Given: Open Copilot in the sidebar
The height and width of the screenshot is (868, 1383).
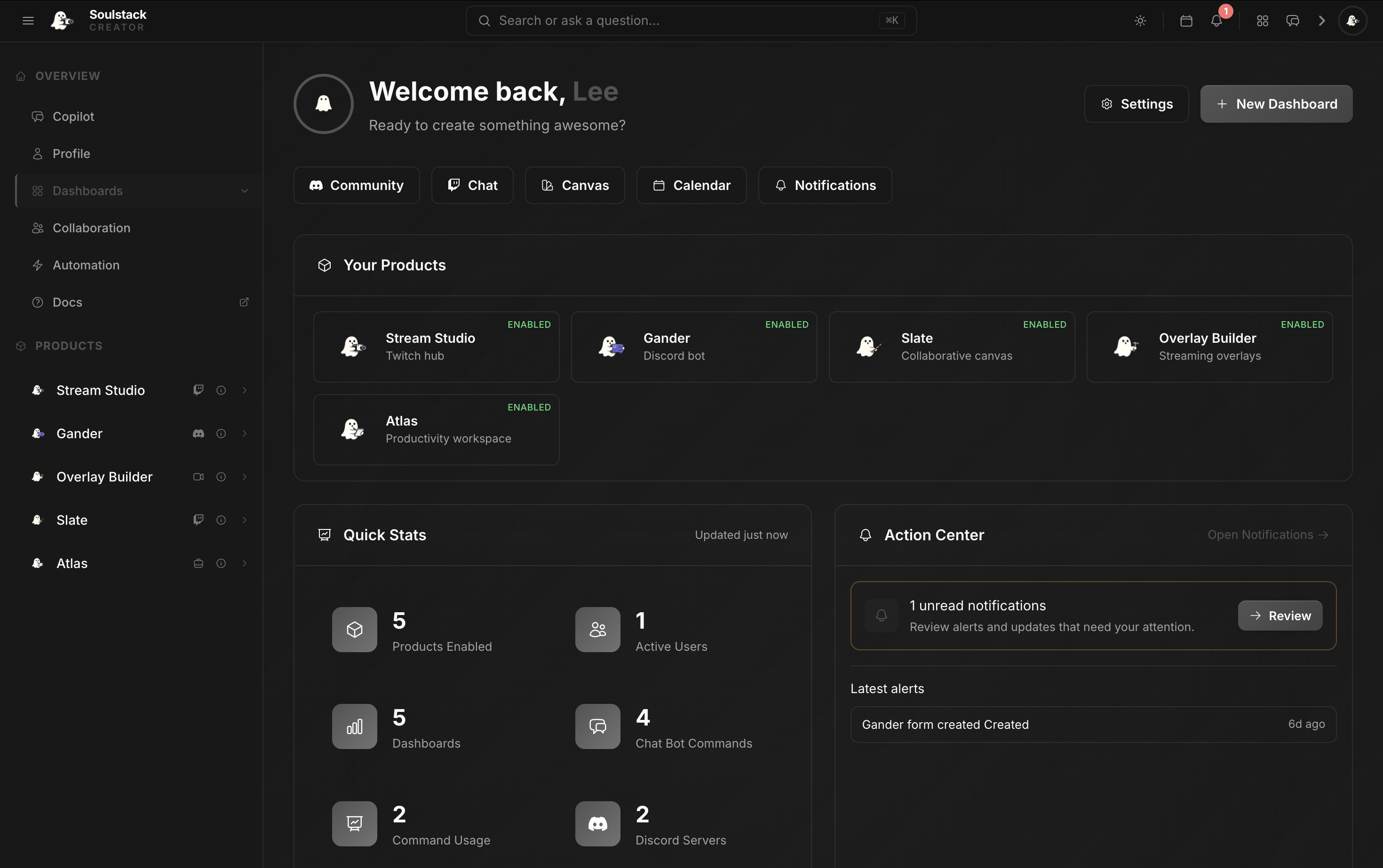Looking at the screenshot, I should click(x=138, y=117).
